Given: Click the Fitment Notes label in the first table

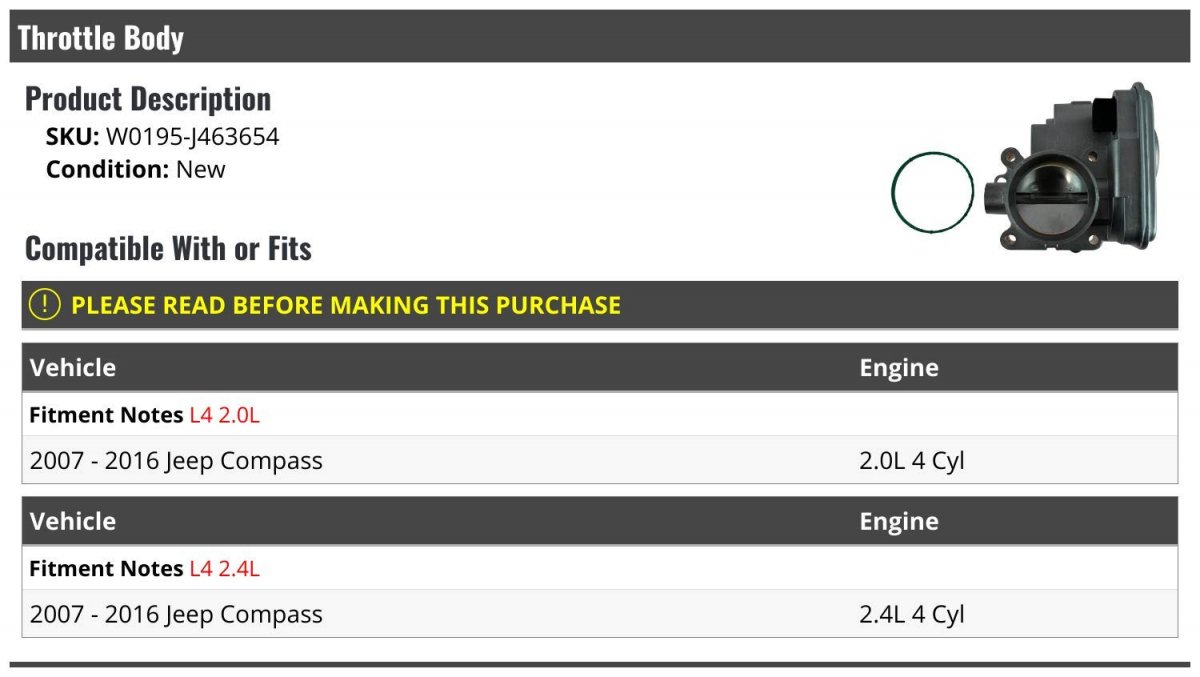Looking at the screenshot, I should pyautogui.click(x=106, y=415).
